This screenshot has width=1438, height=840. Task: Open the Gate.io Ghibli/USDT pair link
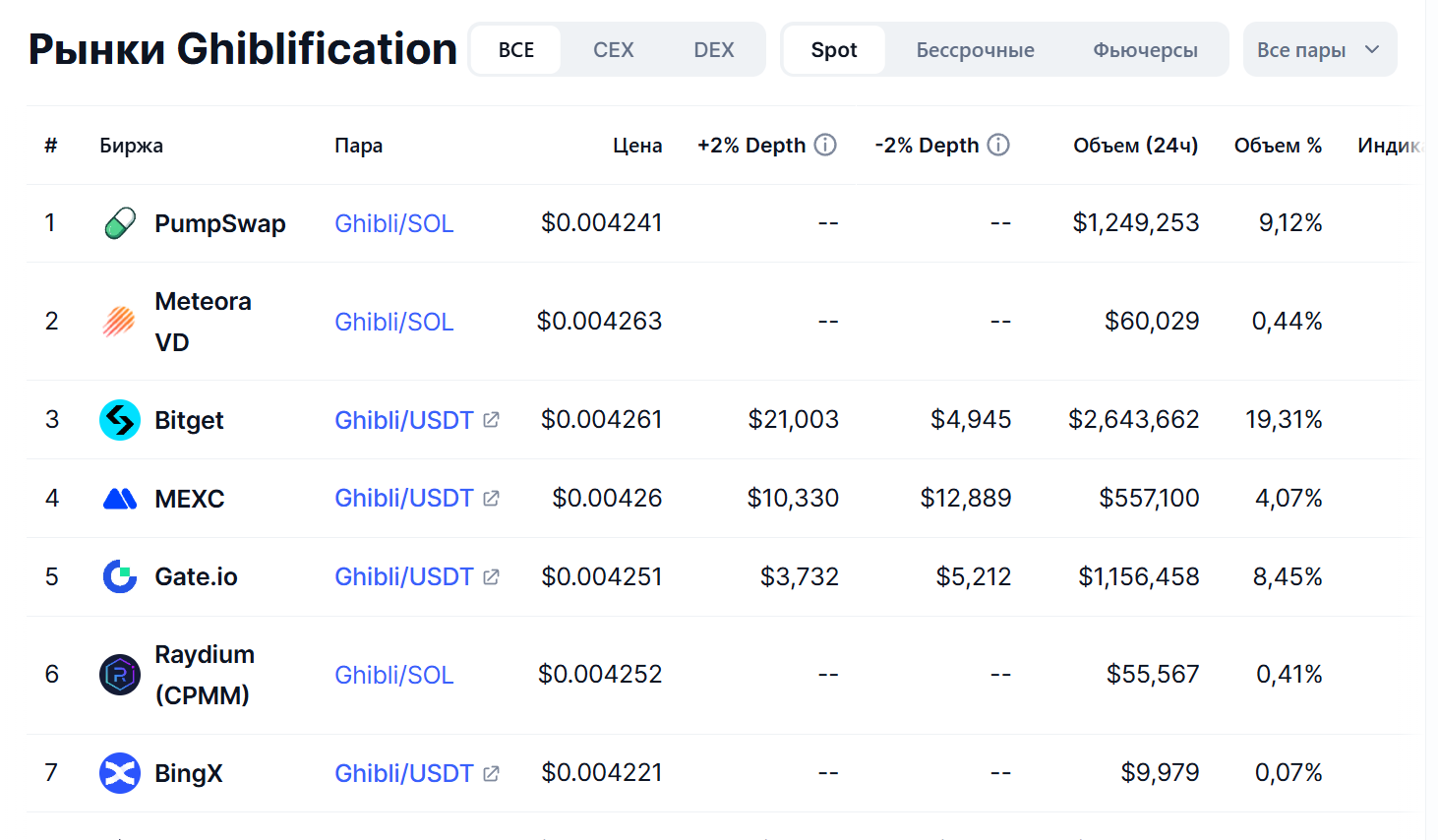click(x=404, y=576)
